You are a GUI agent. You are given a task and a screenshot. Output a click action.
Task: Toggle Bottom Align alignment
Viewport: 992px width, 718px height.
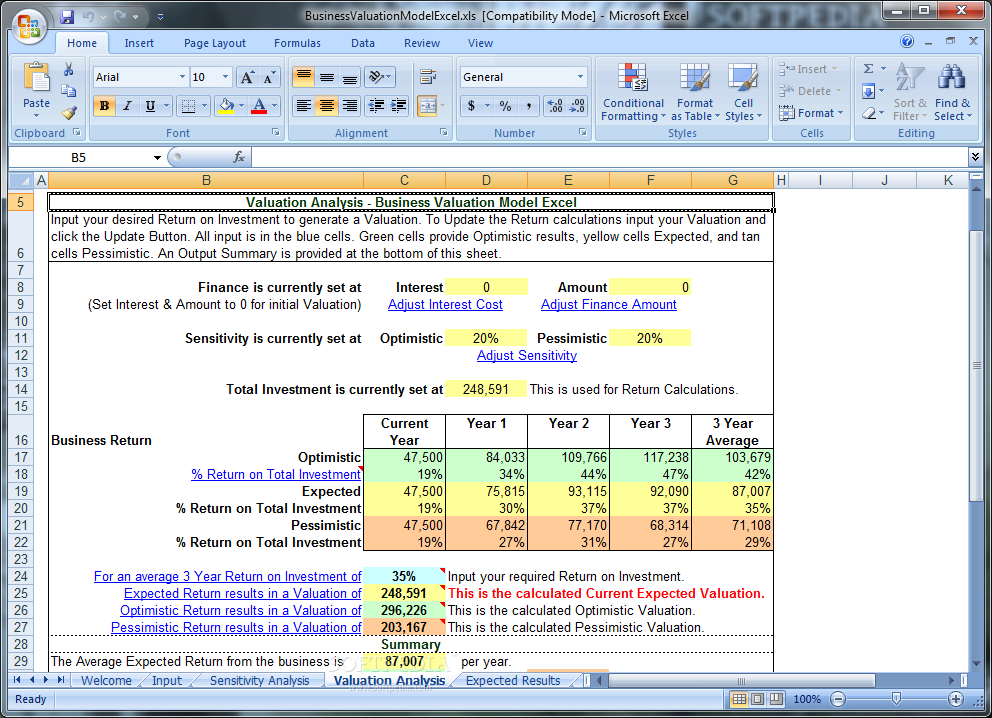tap(349, 77)
